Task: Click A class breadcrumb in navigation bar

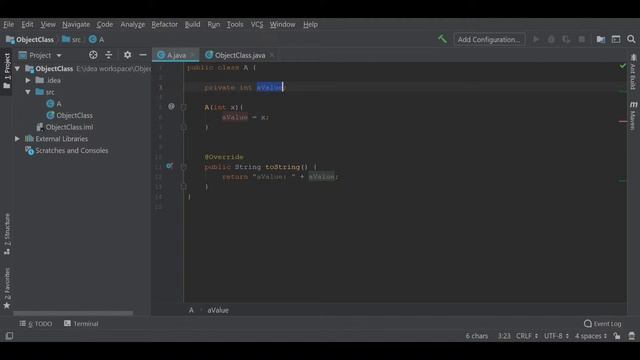Action: coord(97,40)
